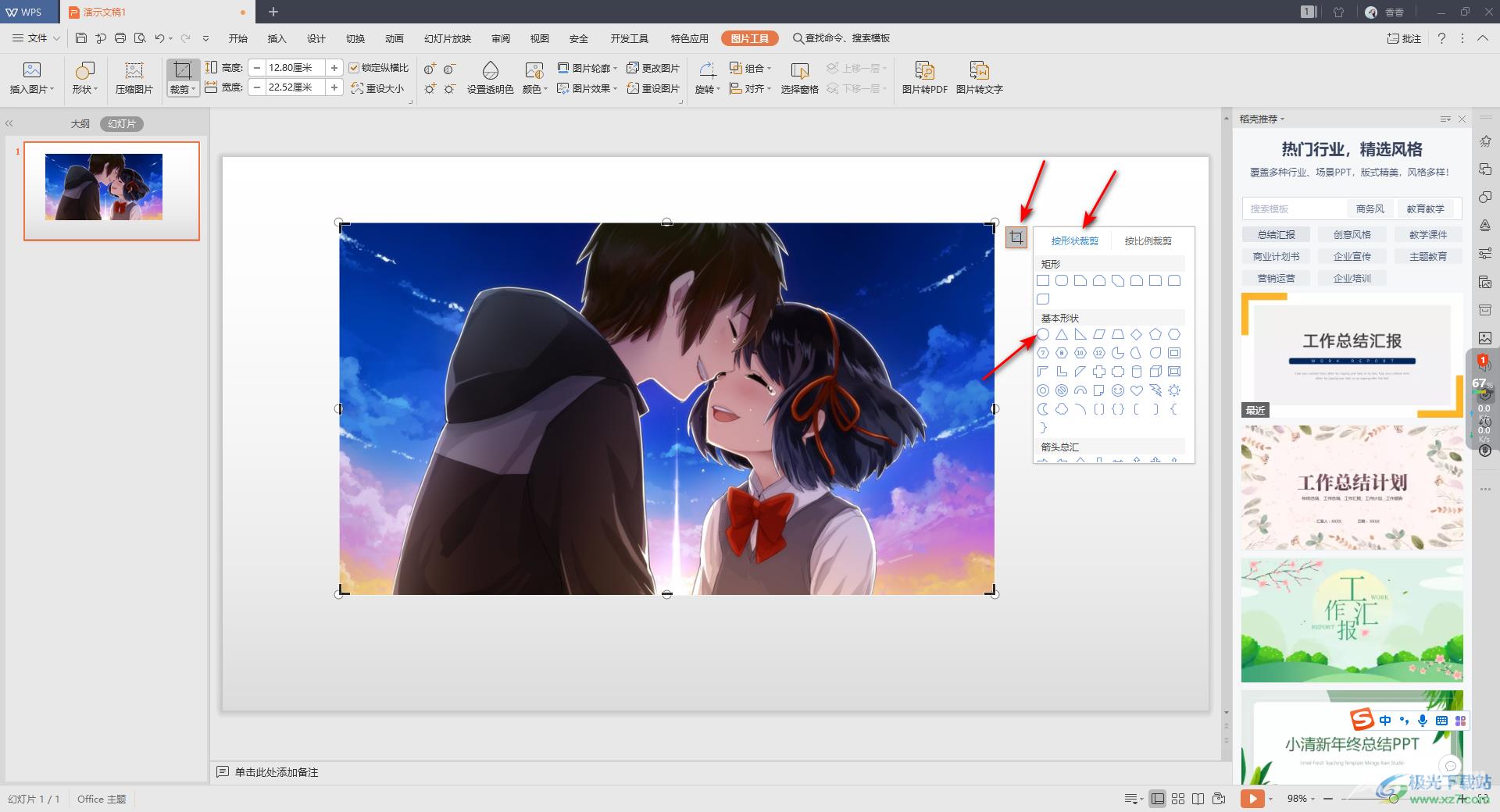Increase picture brightness icon
This screenshot has height=812, width=1500.
tap(430, 89)
